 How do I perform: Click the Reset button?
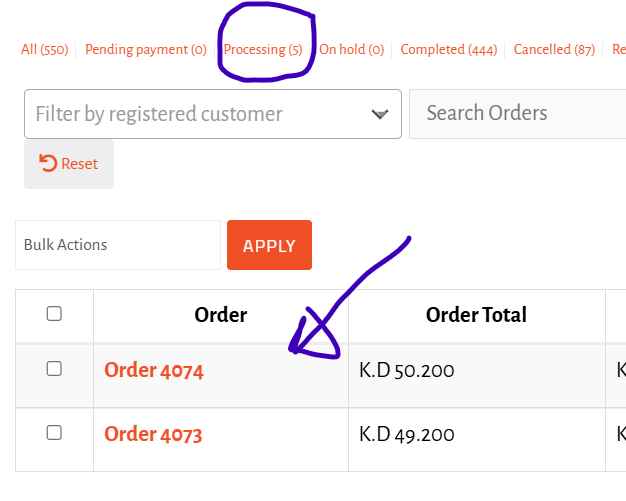[x=69, y=164]
